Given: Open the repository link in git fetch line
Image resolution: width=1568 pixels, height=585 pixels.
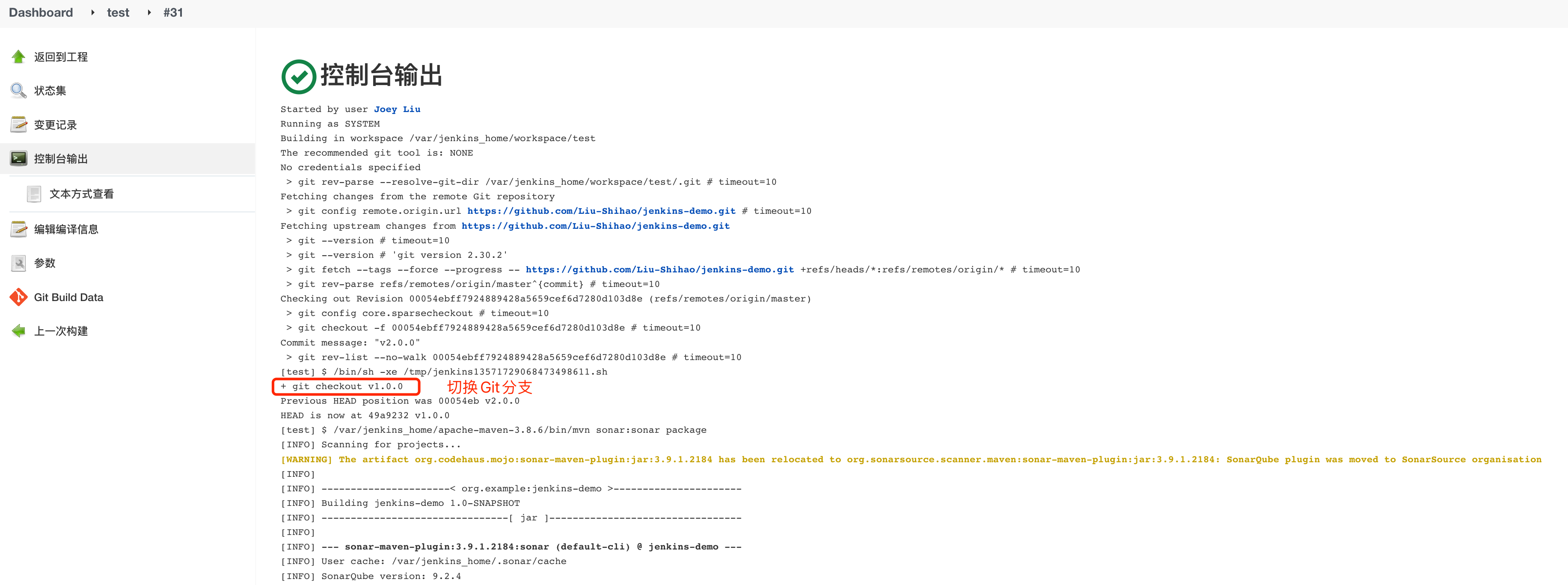Looking at the screenshot, I should (659, 269).
